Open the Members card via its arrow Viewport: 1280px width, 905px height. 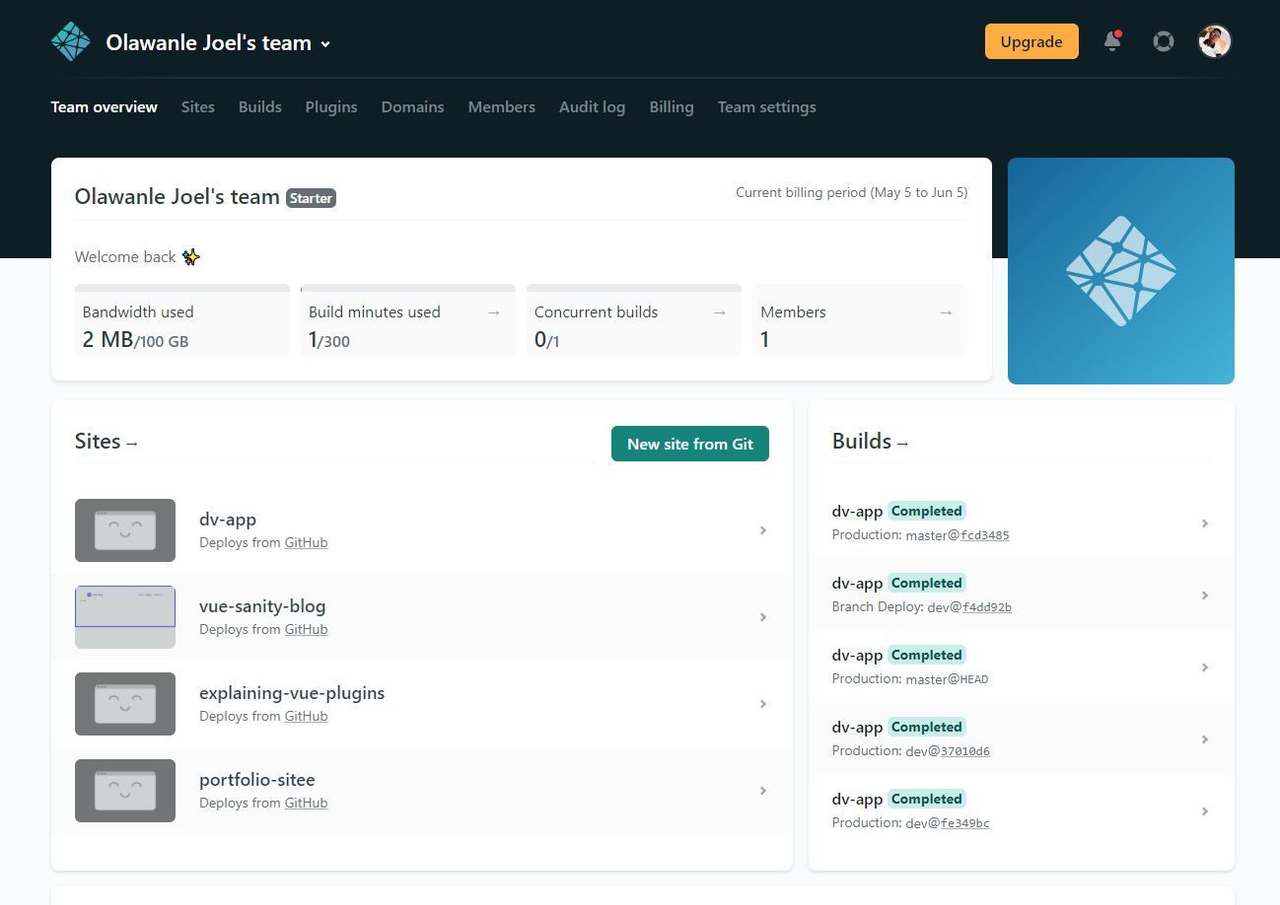945,312
